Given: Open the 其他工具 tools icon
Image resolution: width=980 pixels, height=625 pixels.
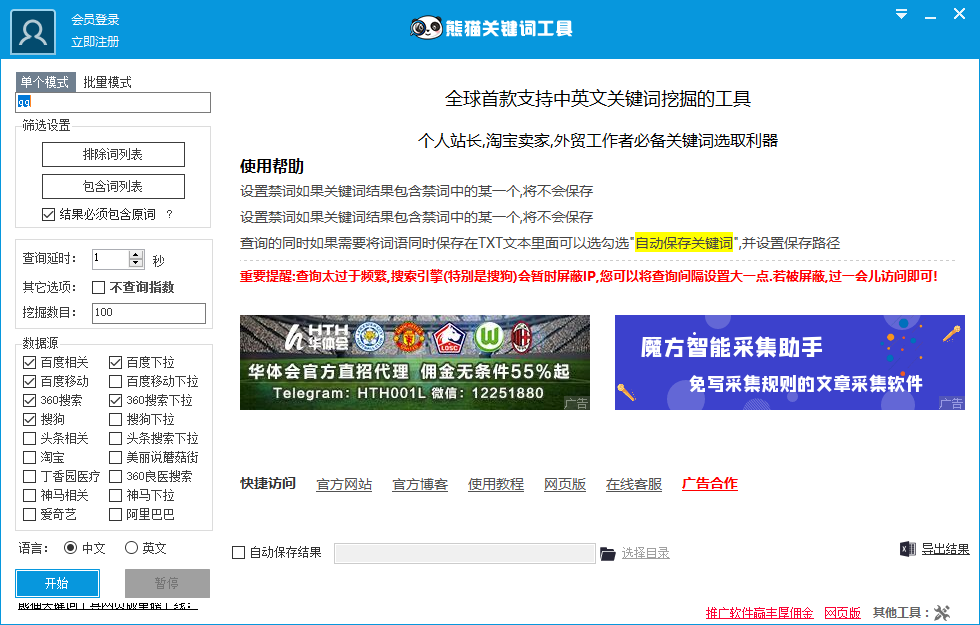Looking at the screenshot, I should pos(942,612).
